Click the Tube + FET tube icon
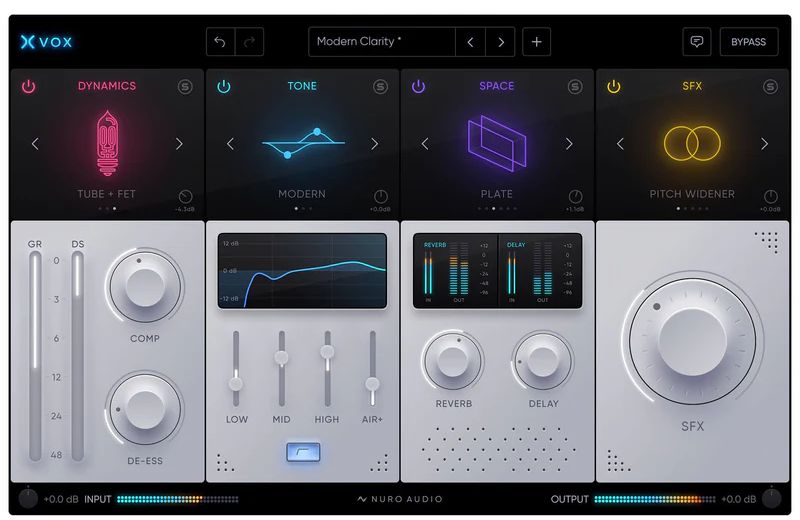 [x=107, y=143]
